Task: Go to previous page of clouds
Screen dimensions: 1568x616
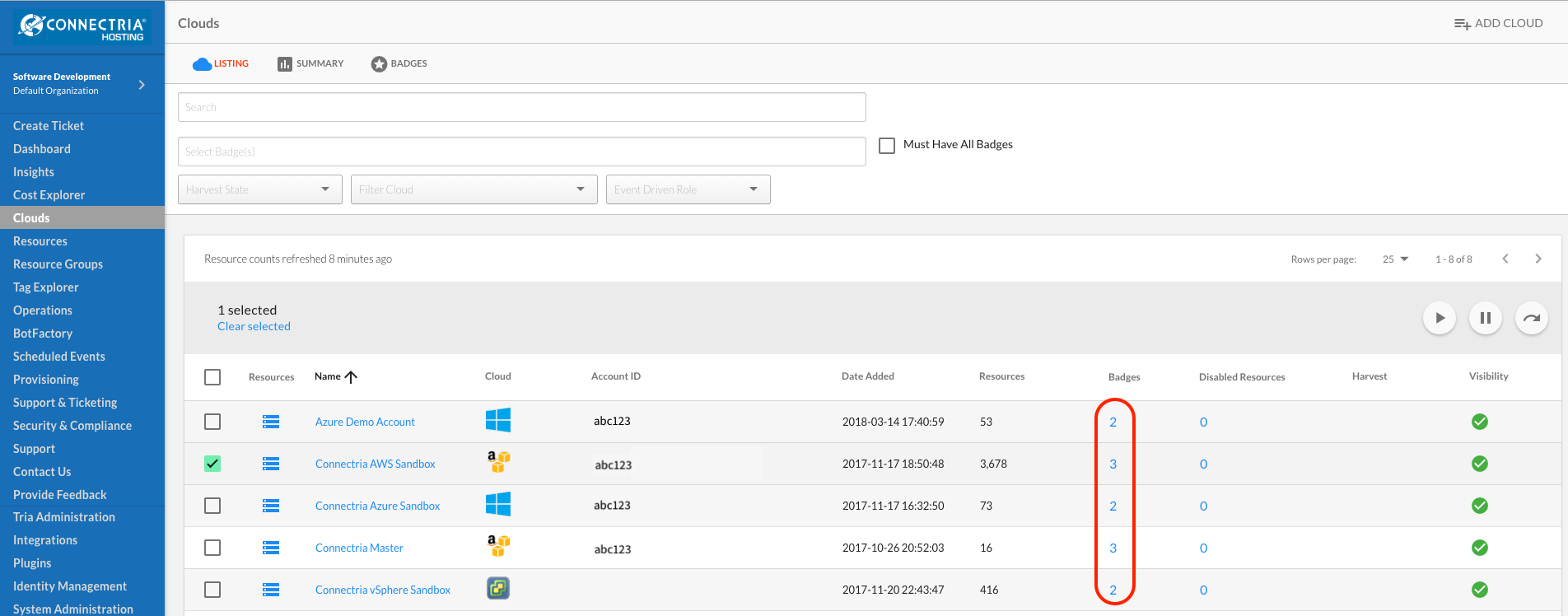Action: coord(1505,259)
